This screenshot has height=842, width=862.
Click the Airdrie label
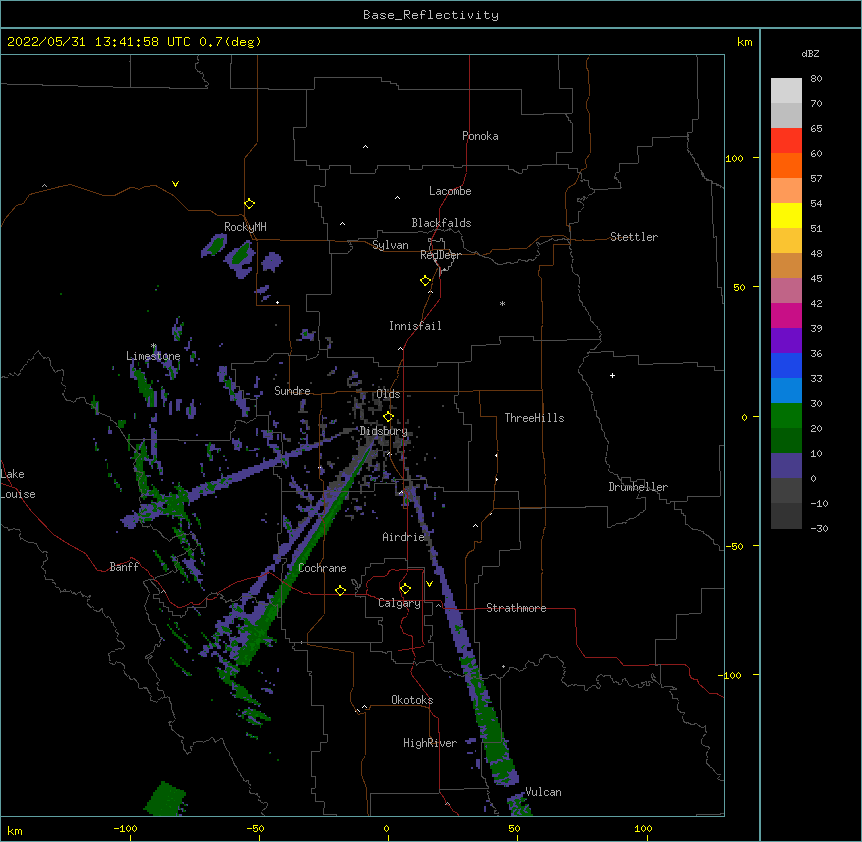(x=404, y=537)
